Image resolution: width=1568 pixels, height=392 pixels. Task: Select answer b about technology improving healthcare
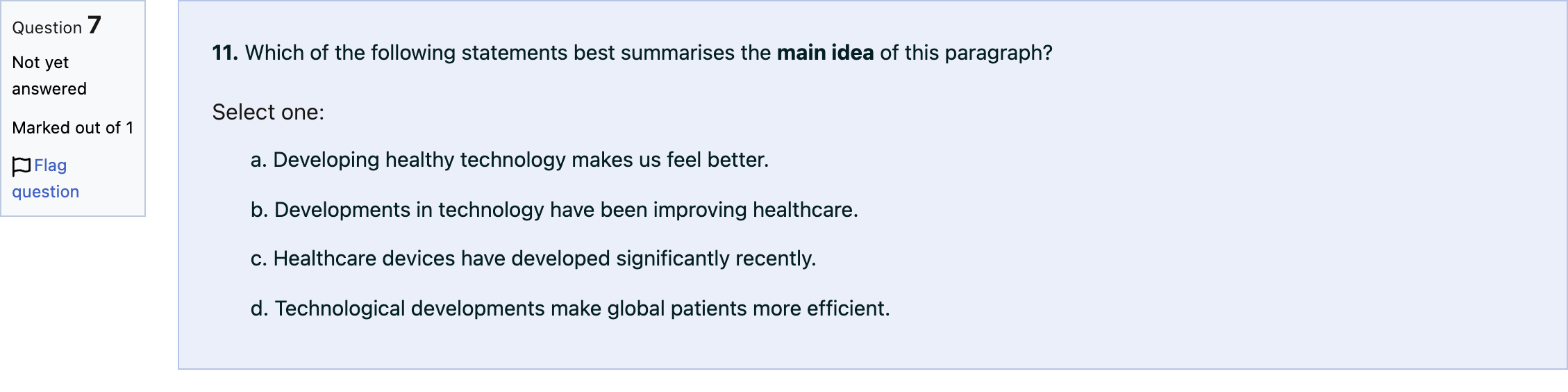click(554, 210)
